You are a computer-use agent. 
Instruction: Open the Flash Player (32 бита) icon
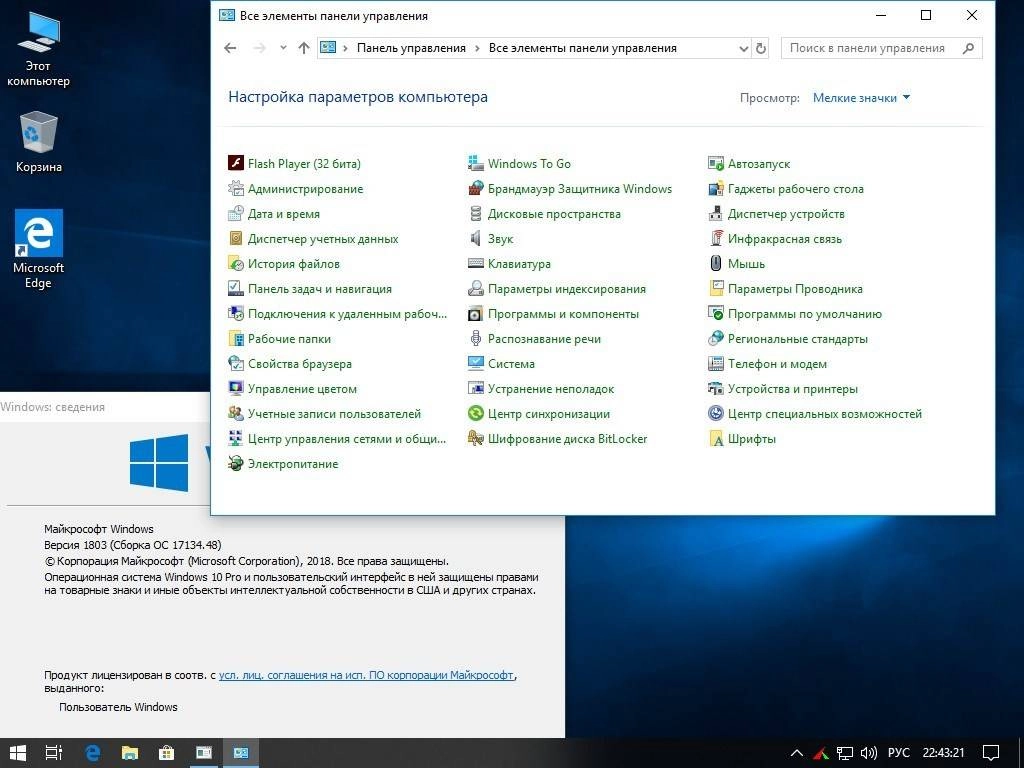[236, 163]
